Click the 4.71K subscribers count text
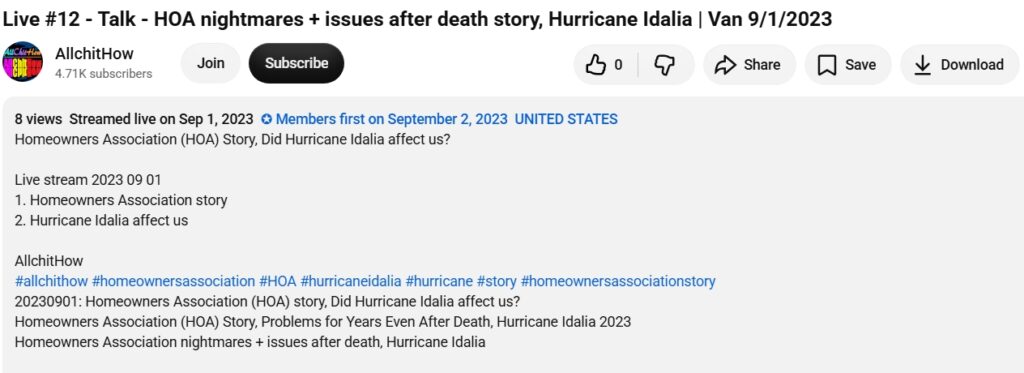Viewport: 1024px width, 373px height. point(103,74)
